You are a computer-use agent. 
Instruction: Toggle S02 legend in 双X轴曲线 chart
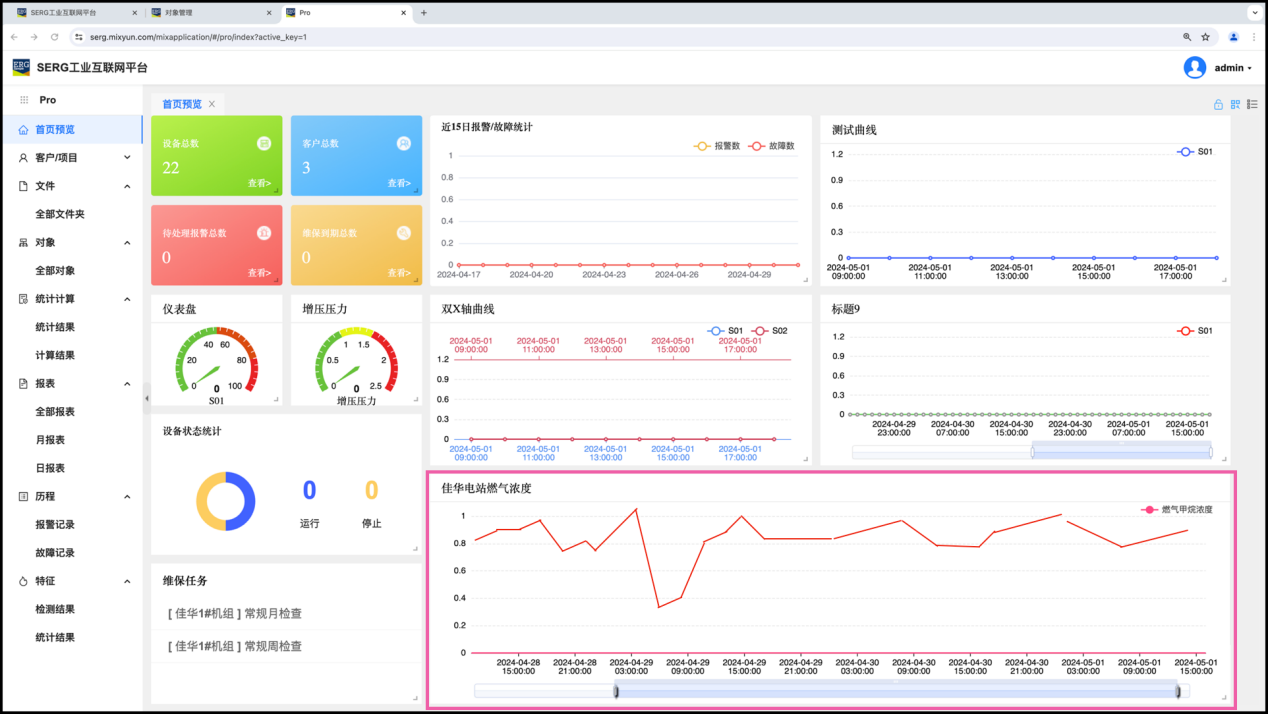click(769, 331)
